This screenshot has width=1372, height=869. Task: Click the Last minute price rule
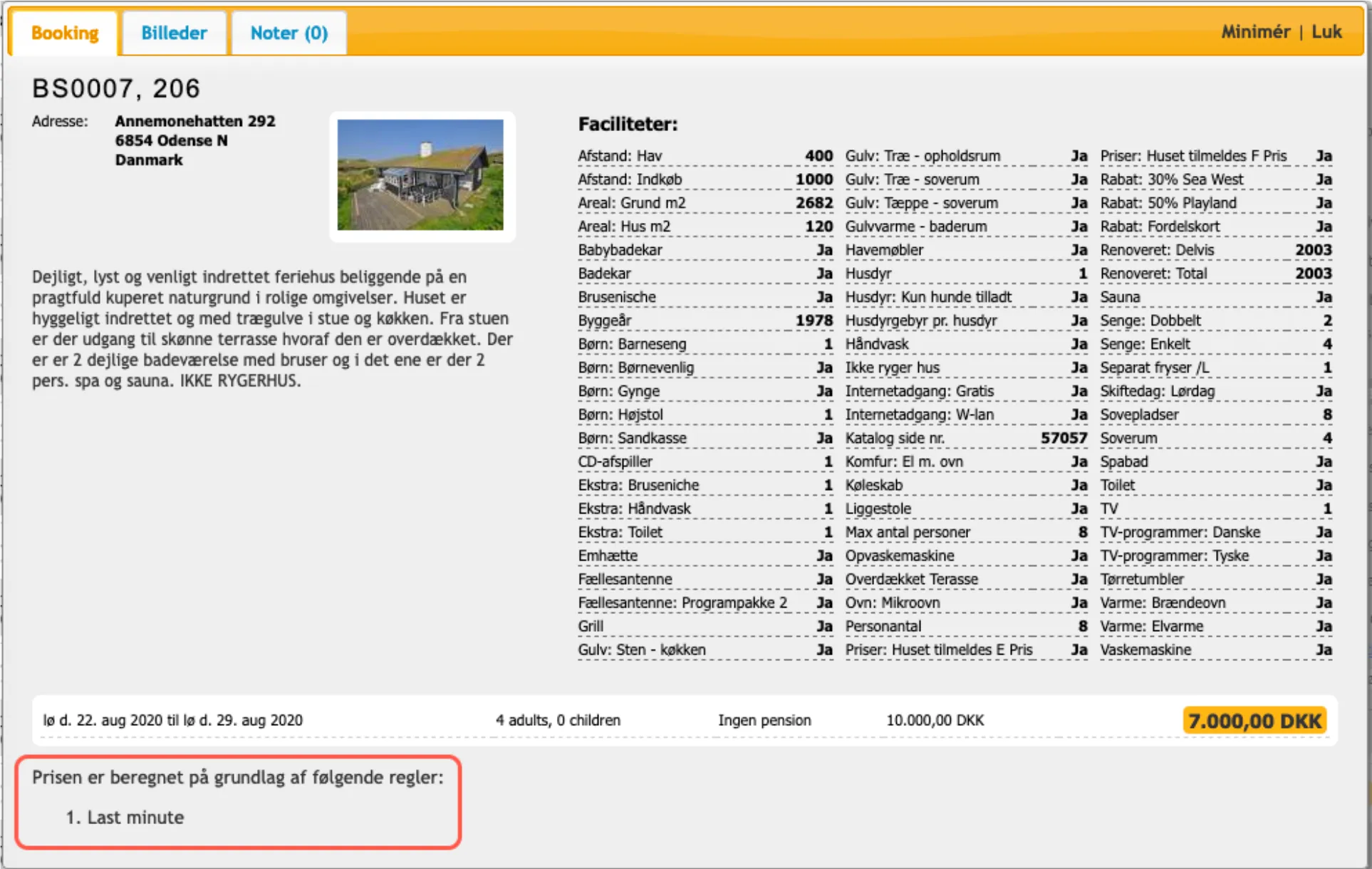pyautogui.click(x=135, y=817)
